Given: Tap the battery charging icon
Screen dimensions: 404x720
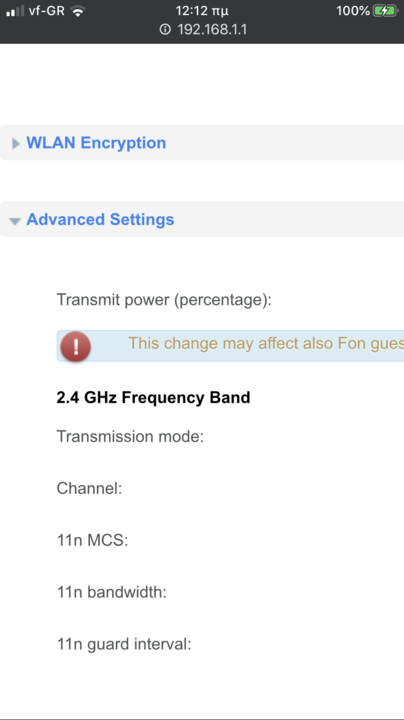Looking at the screenshot, I should [385, 11].
